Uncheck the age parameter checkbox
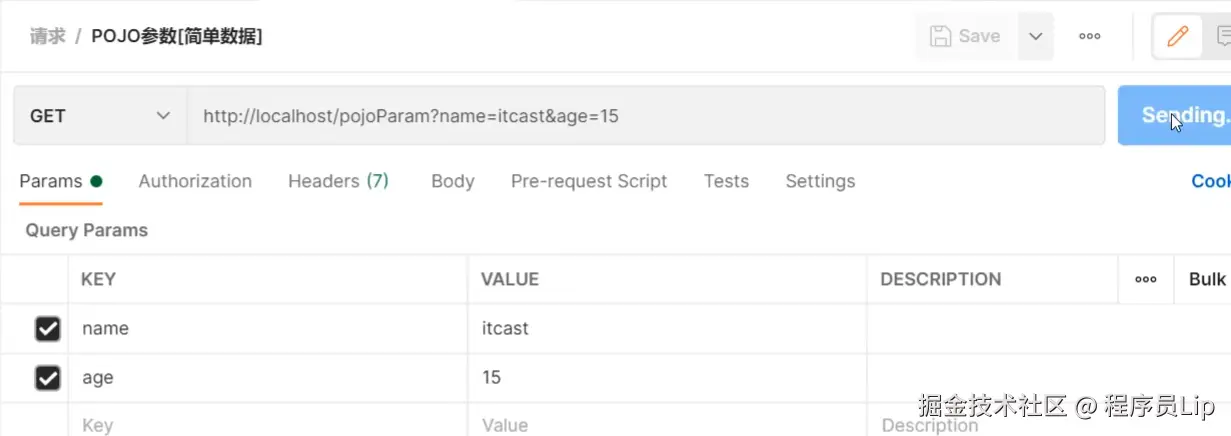The height and width of the screenshot is (436, 1231). pos(47,378)
